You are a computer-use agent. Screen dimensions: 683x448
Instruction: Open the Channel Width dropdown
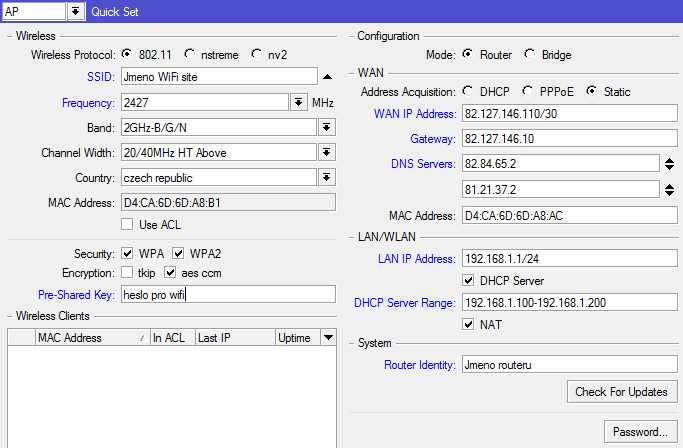pos(326,153)
